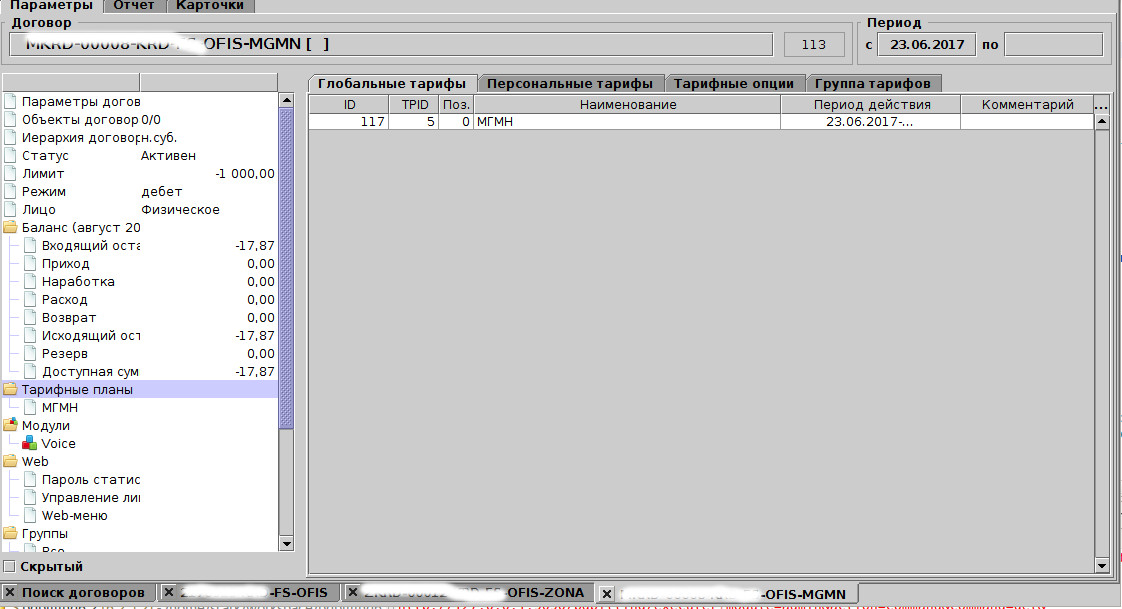Click the Web folder icon

click(11, 461)
